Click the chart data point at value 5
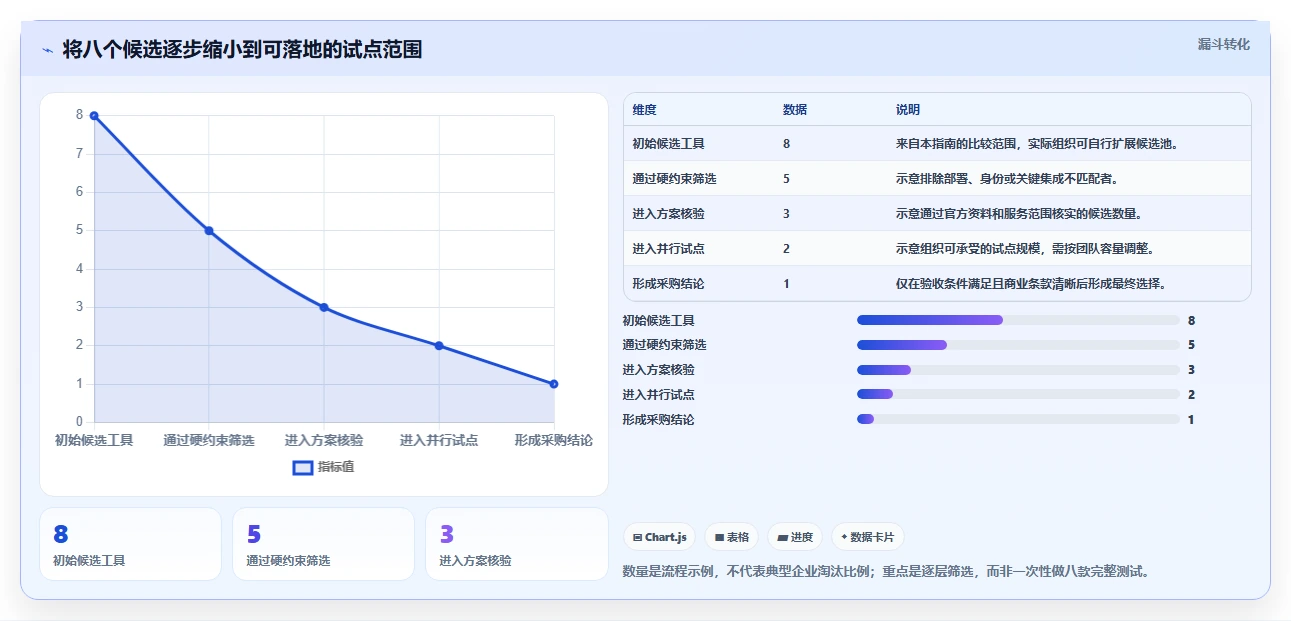The image size is (1291, 621). 209,231
